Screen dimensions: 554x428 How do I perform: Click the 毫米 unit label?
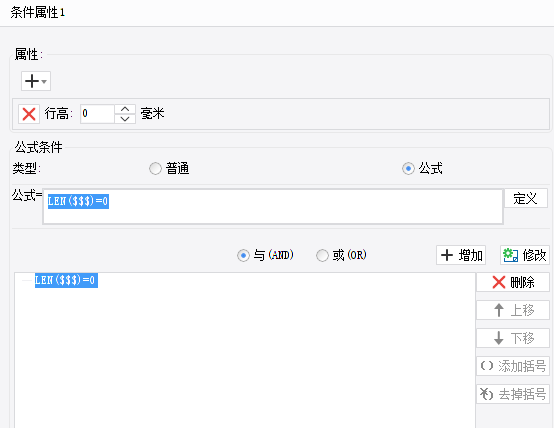pos(153,113)
